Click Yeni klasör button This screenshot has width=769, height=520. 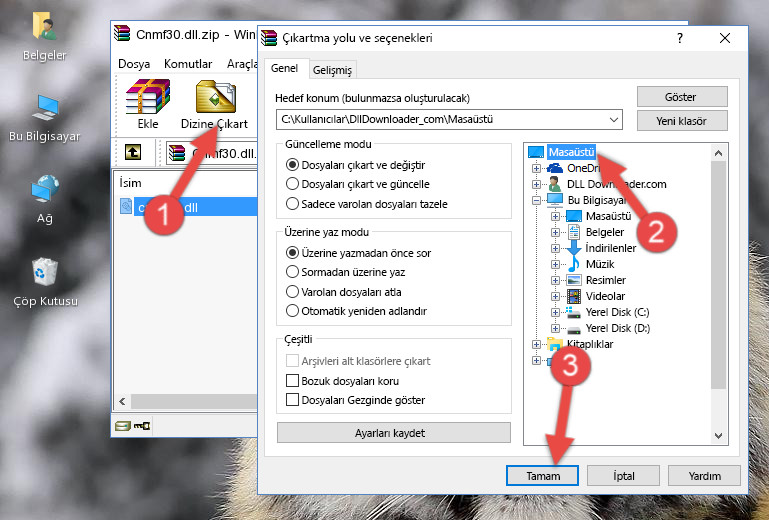[x=682, y=121]
